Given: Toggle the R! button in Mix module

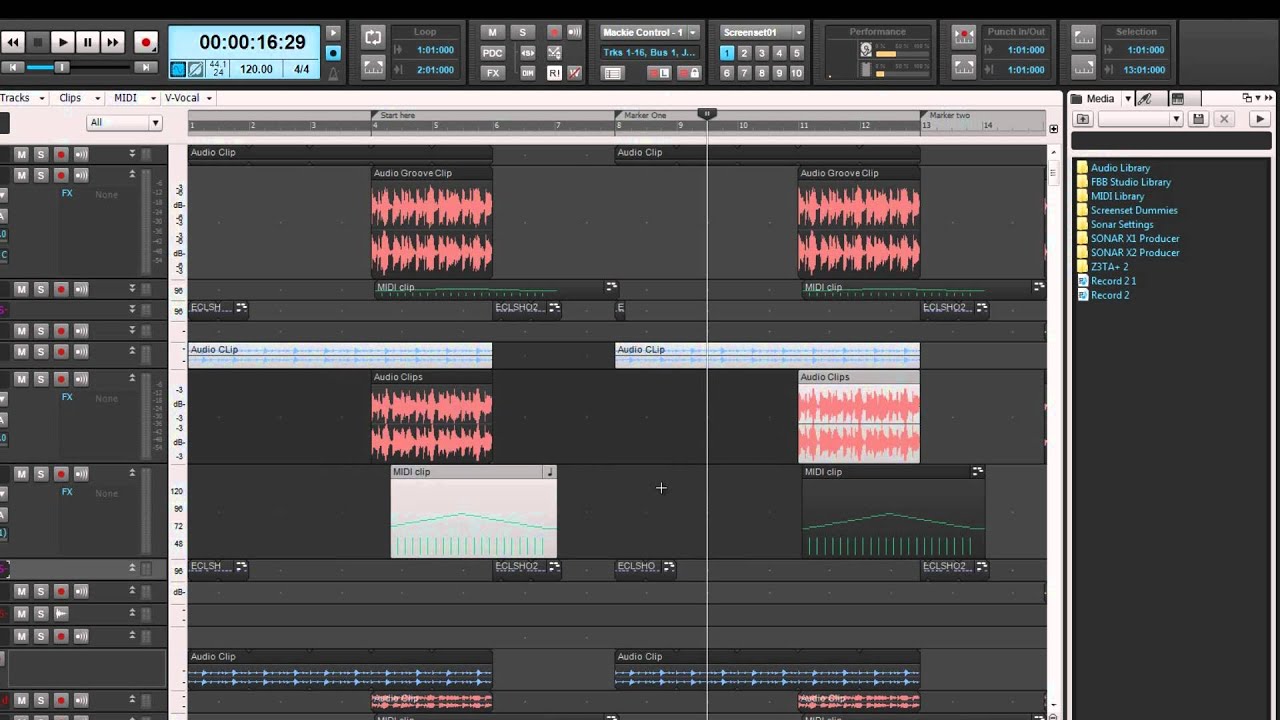Looking at the screenshot, I should click(554, 73).
